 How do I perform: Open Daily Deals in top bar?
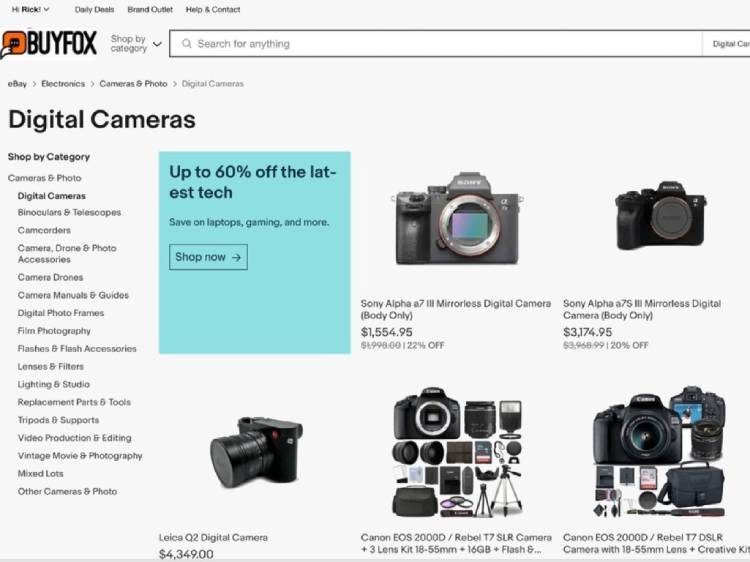pyautogui.click(x=94, y=10)
